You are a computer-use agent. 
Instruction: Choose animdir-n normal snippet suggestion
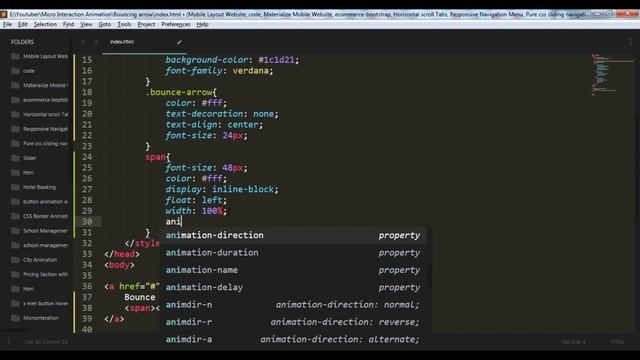293,305
